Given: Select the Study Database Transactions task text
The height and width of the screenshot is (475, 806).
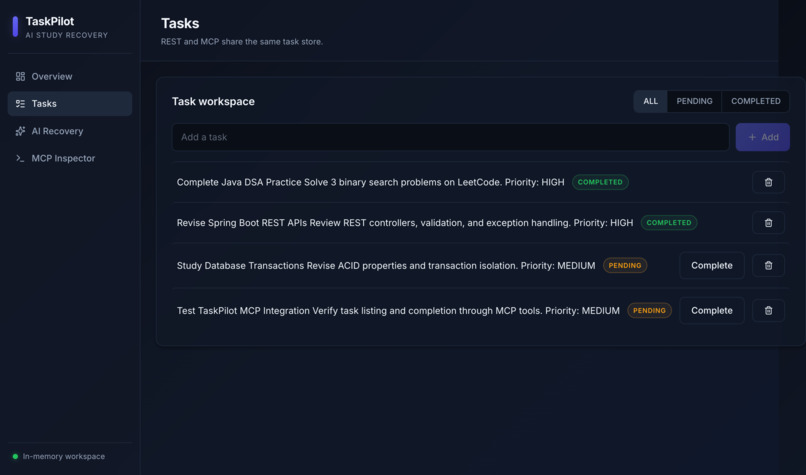Looking at the screenshot, I should pyautogui.click(x=386, y=265).
